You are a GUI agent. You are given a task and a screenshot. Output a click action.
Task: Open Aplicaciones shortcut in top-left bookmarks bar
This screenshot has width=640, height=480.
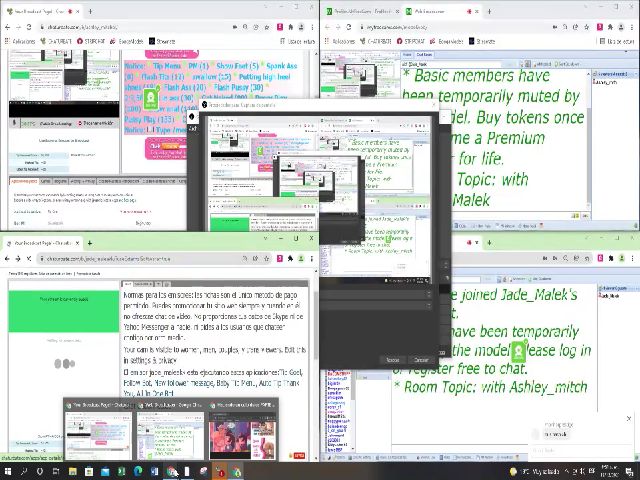pos(20,41)
